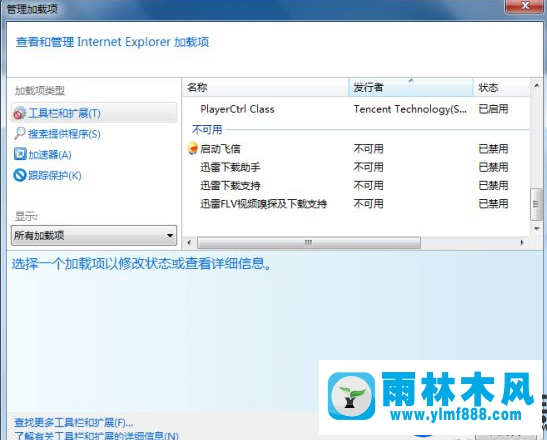The width and height of the screenshot is (547, 440).
Task: Click 已禁用 status of 迅雷下载支持
Action: point(493,186)
